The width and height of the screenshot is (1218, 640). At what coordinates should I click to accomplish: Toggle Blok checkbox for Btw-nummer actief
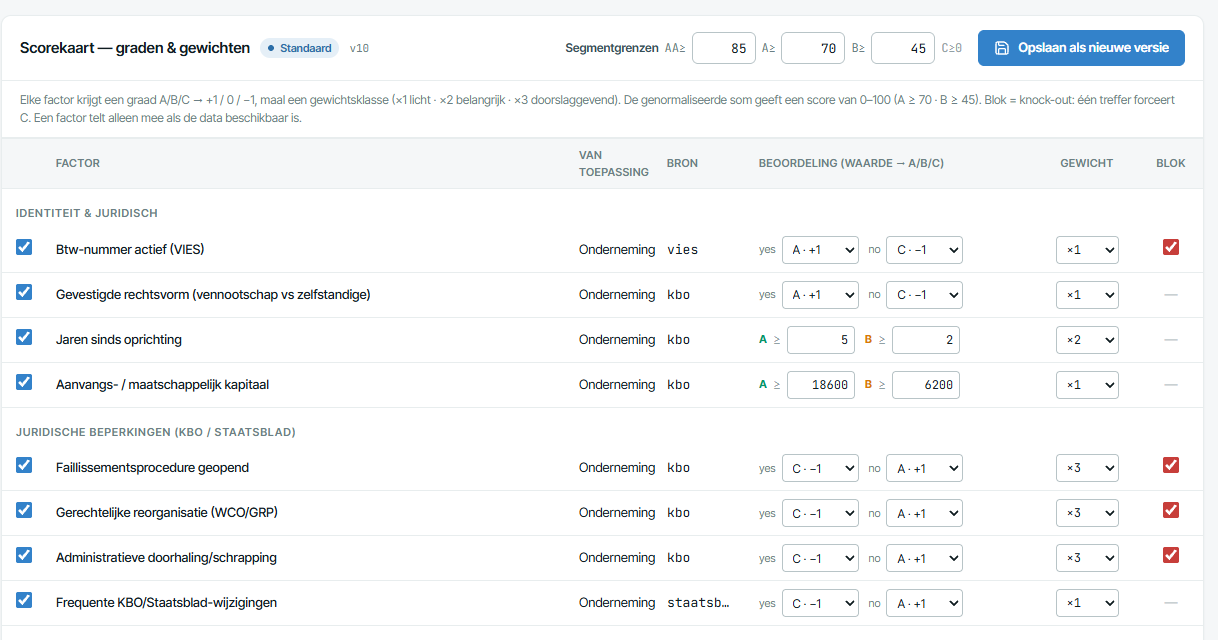(x=1171, y=247)
